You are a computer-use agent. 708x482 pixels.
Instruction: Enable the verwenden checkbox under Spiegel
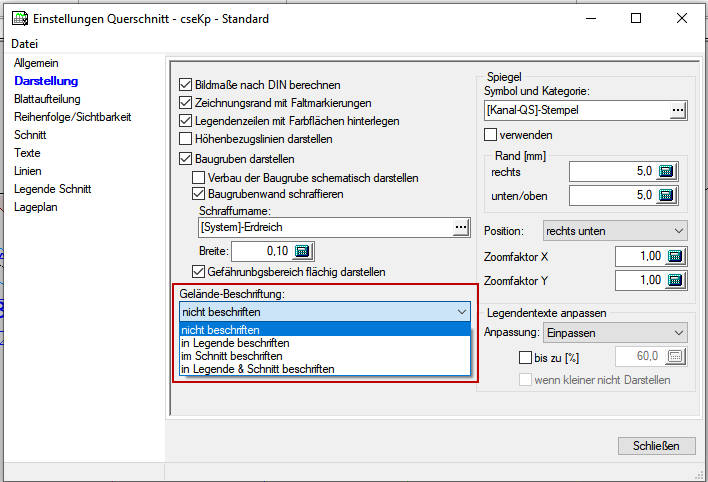coord(491,134)
